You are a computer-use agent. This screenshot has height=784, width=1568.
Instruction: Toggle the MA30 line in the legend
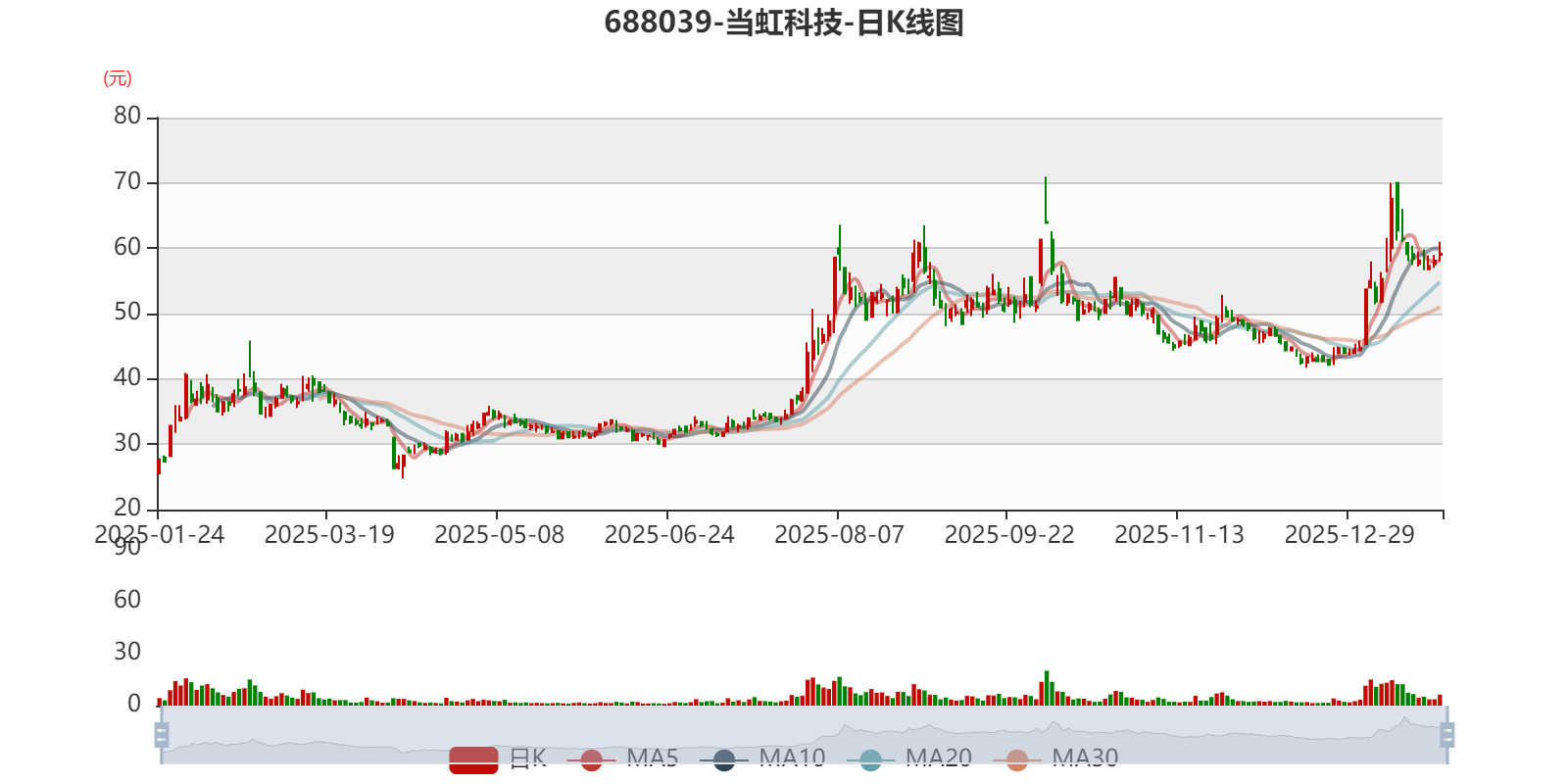[1055, 759]
